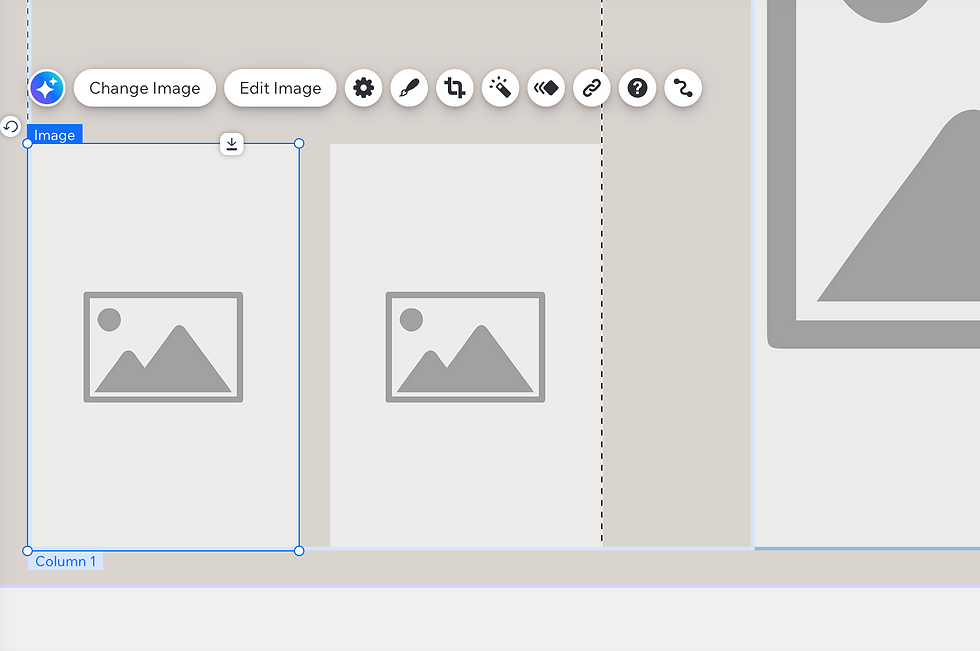Click the download arrow handle on image
The height and width of the screenshot is (651, 980).
pos(232,144)
